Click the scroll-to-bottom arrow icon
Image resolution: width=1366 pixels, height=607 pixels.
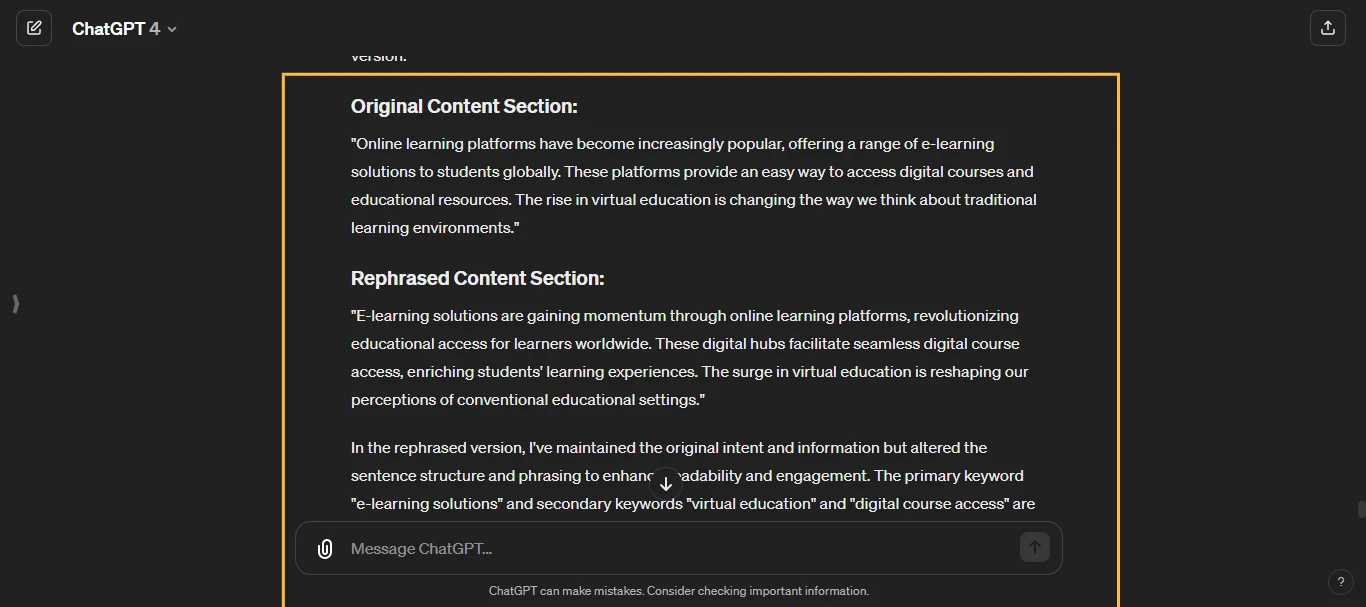coord(665,483)
